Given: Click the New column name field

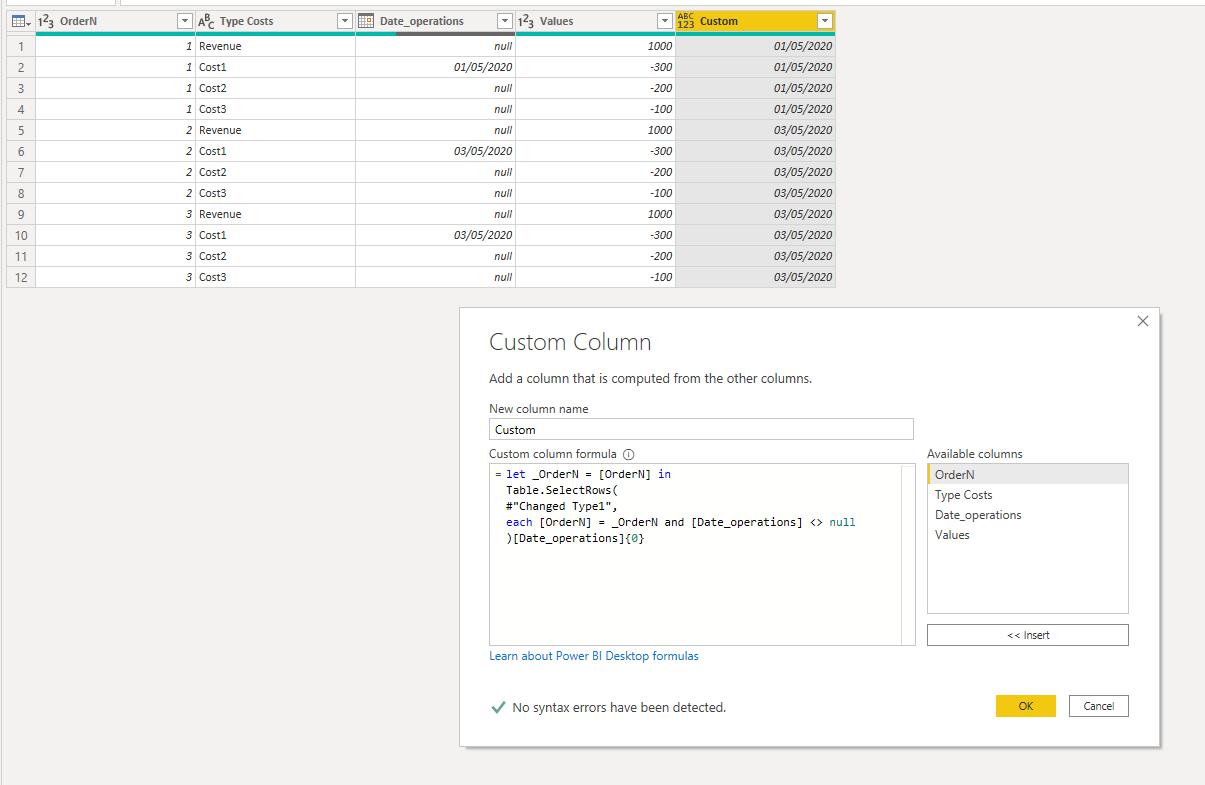Looking at the screenshot, I should [701, 429].
